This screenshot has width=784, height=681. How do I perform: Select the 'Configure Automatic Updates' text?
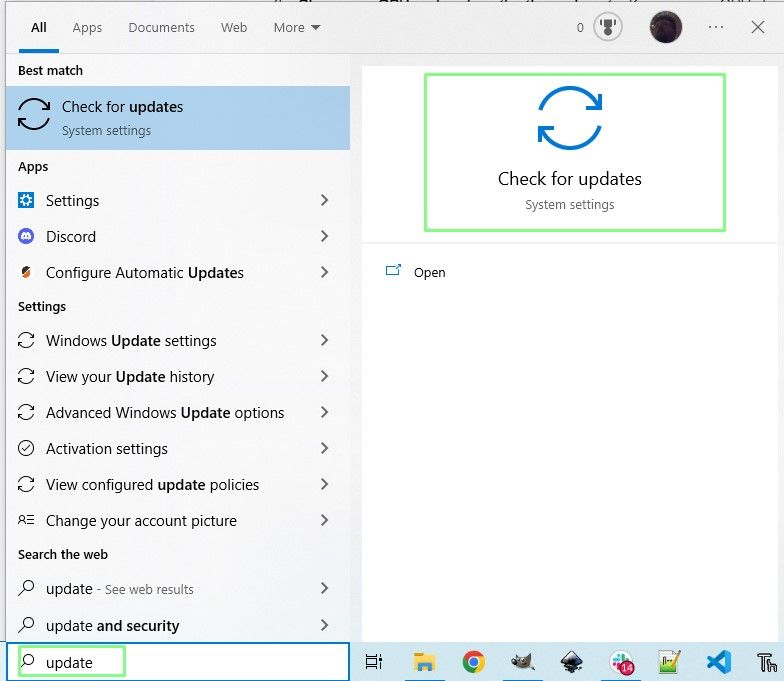[145, 272]
